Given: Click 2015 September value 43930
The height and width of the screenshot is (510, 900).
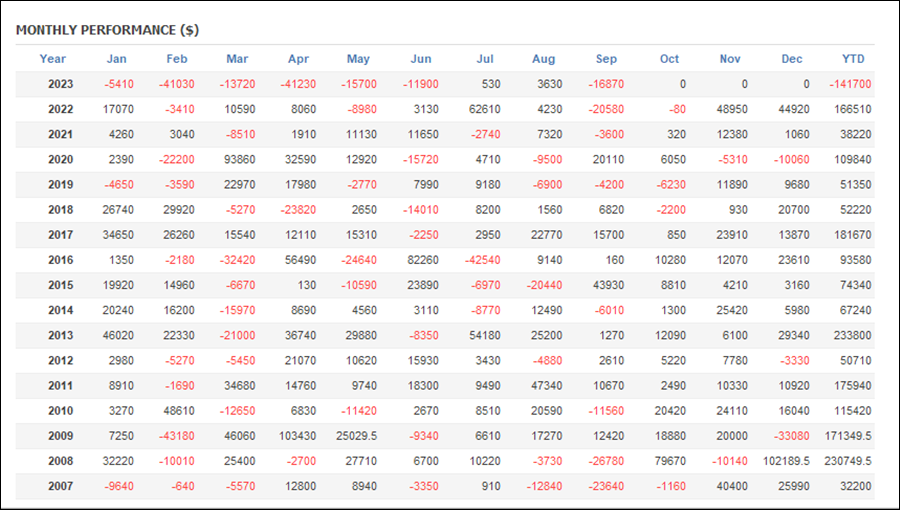Looking at the screenshot, I should 608,285.
